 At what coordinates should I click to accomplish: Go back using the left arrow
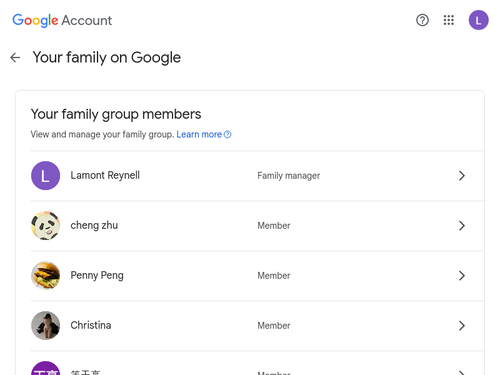pyautogui.click(x=15, y=58)
